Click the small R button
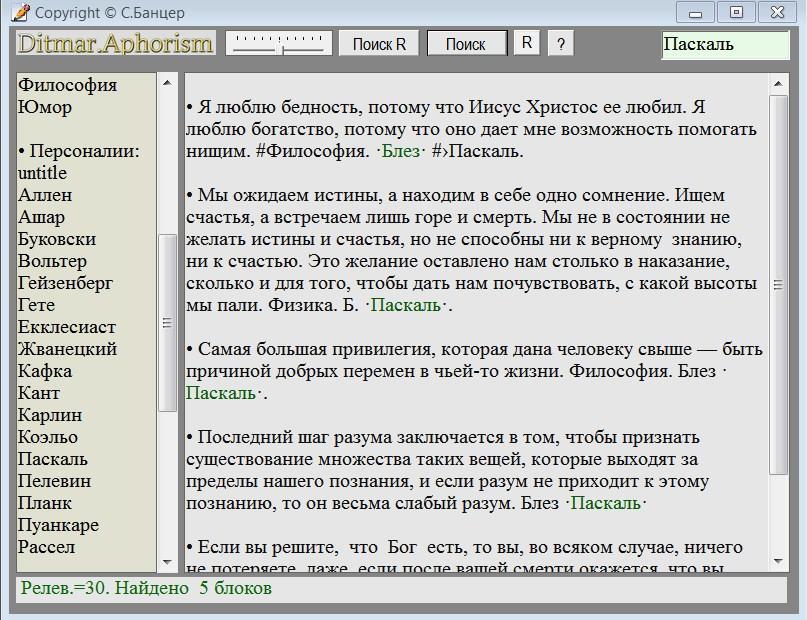807x620 pixels. [x=527, y=43]
